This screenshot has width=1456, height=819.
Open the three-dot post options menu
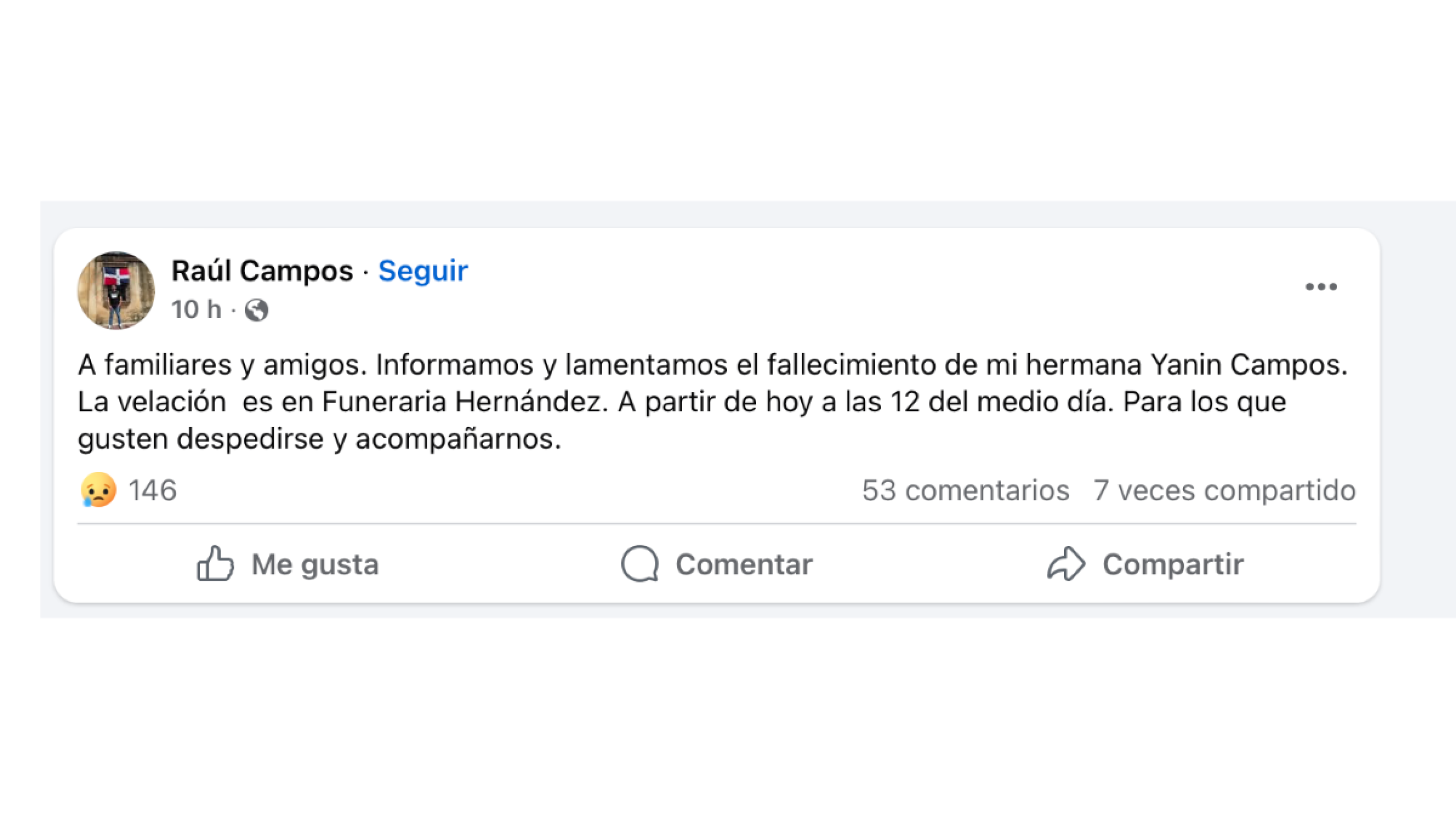[x=1321, y=287]
